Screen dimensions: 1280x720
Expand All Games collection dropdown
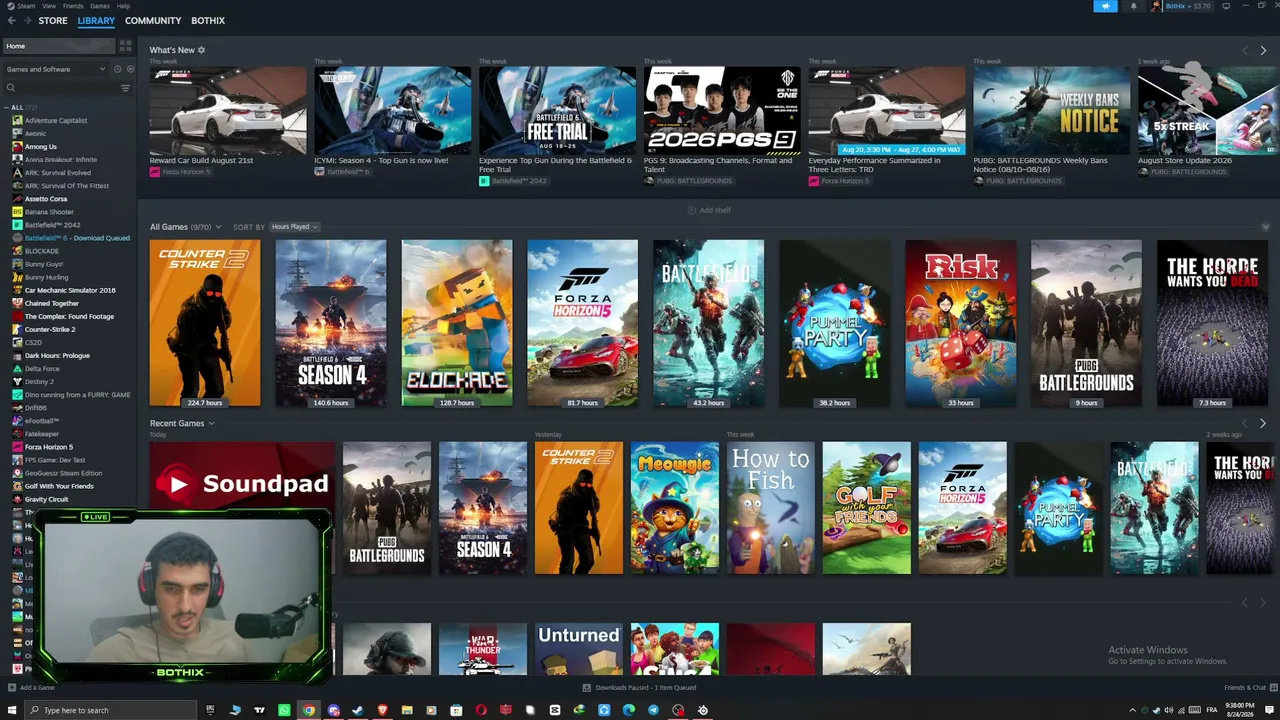click(219, 227)
